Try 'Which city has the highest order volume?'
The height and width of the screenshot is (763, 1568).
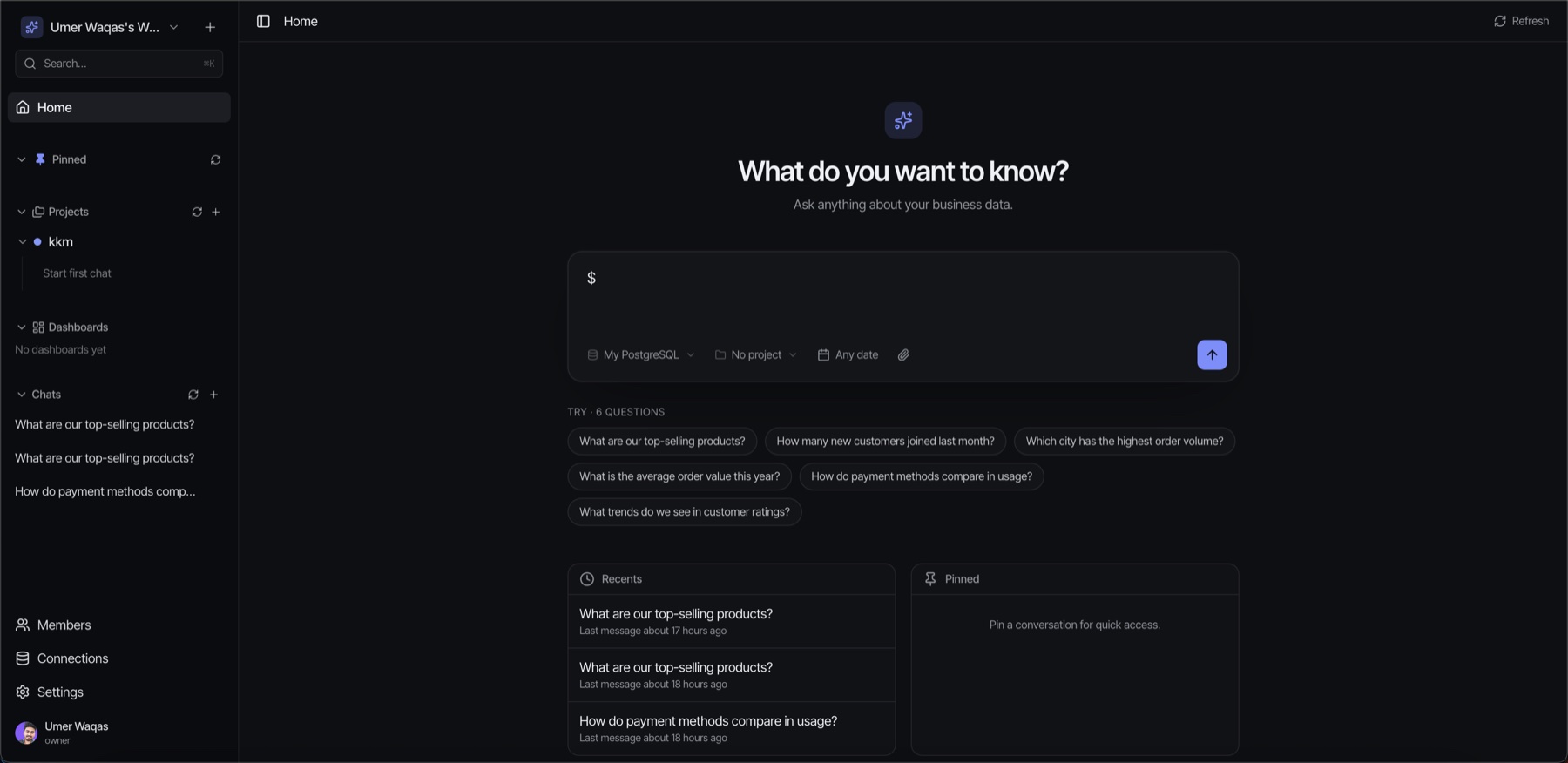(x=1125, y=442)
